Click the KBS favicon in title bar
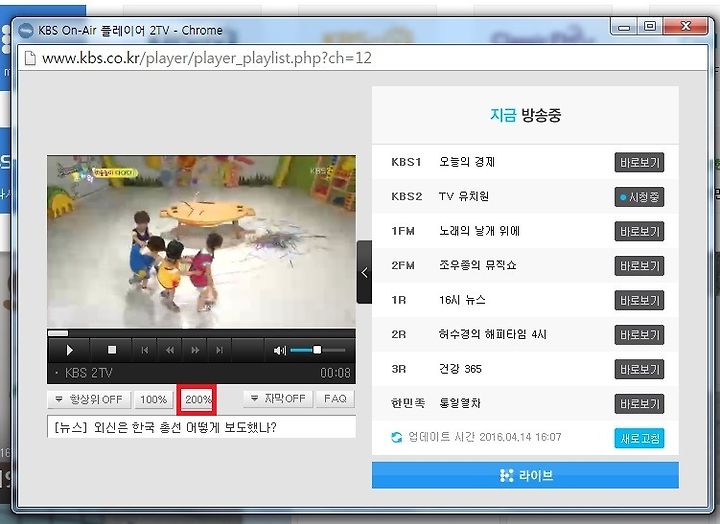Viewport: 720px width, 524px height. 26,31
